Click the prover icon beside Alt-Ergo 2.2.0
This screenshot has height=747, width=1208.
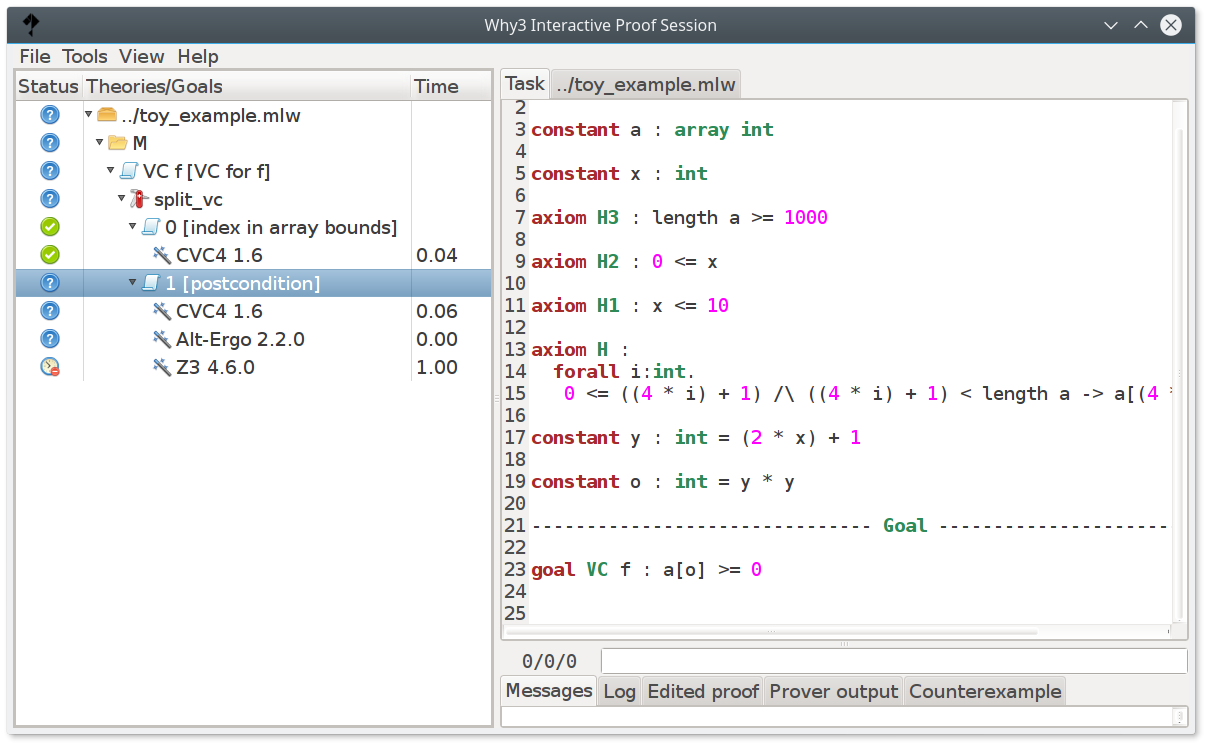click(162, 339)
